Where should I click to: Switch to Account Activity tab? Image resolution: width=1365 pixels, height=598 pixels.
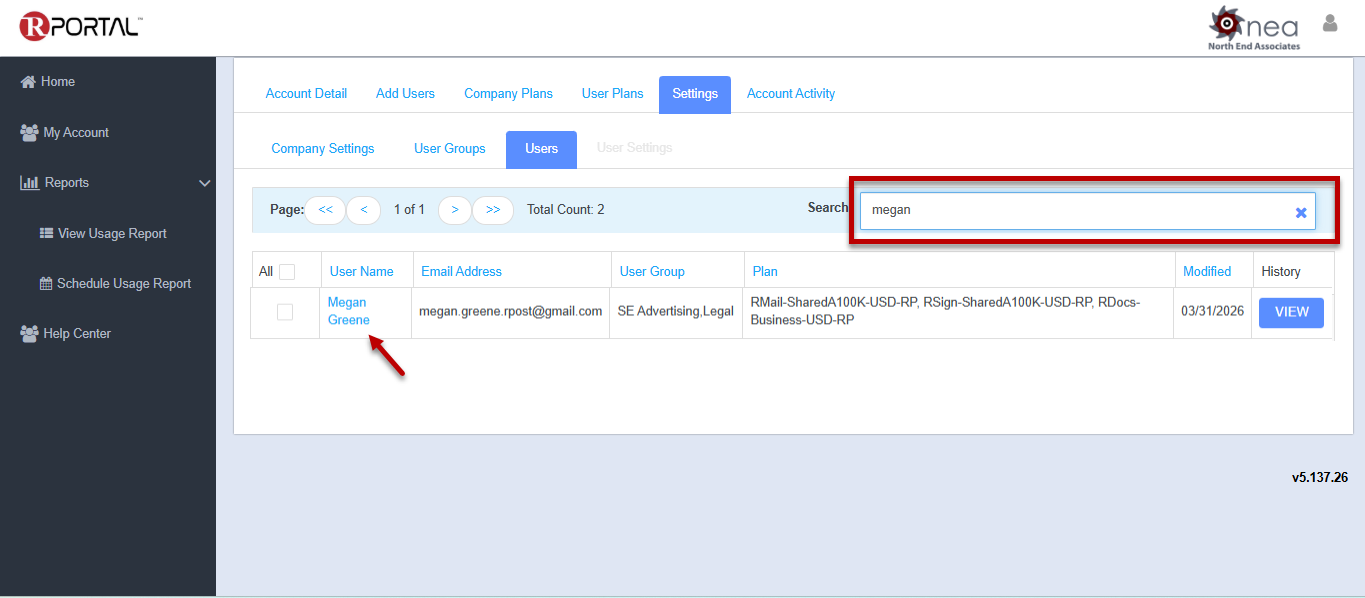pos(791,94)
